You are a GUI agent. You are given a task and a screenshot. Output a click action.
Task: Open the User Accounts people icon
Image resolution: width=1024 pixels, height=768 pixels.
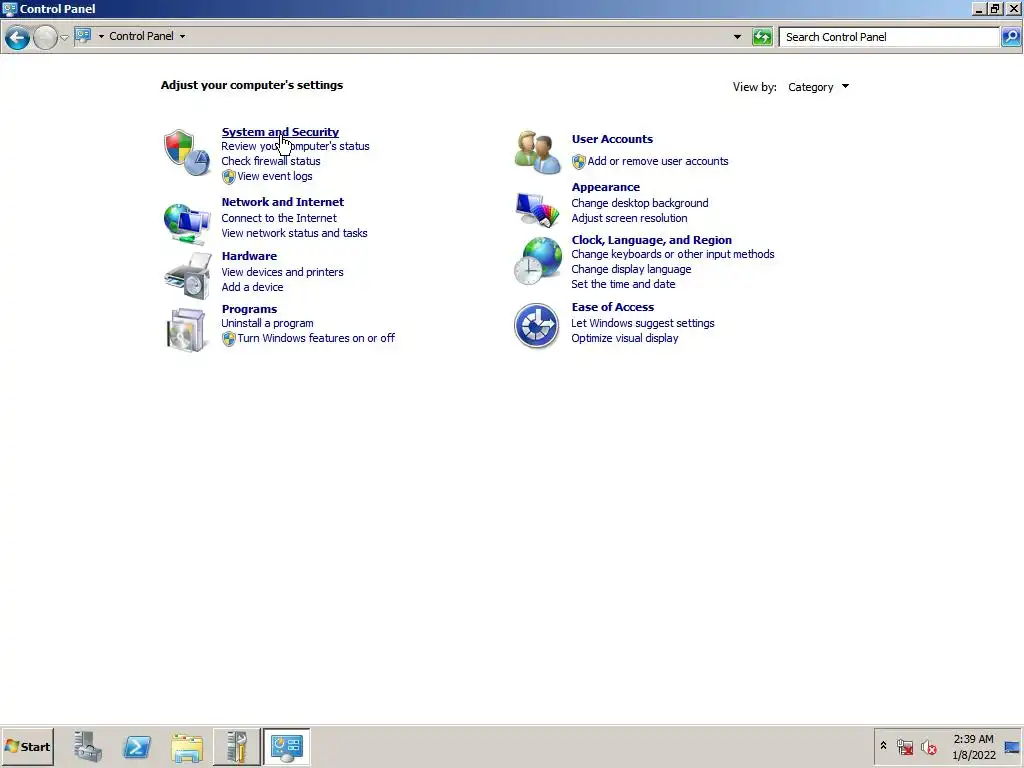click(537, 152)
